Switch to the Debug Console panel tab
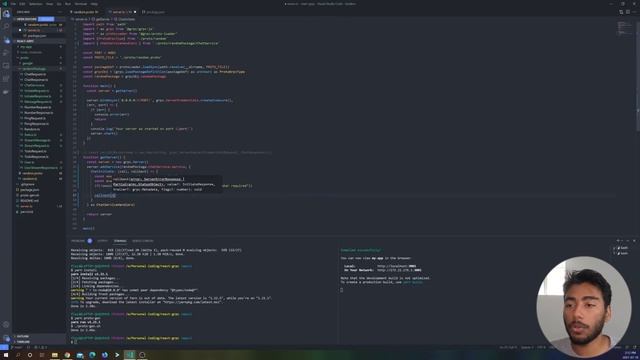The width and height of the screenshot is (640, 360). pyautogui.click(x=142, y=241)
